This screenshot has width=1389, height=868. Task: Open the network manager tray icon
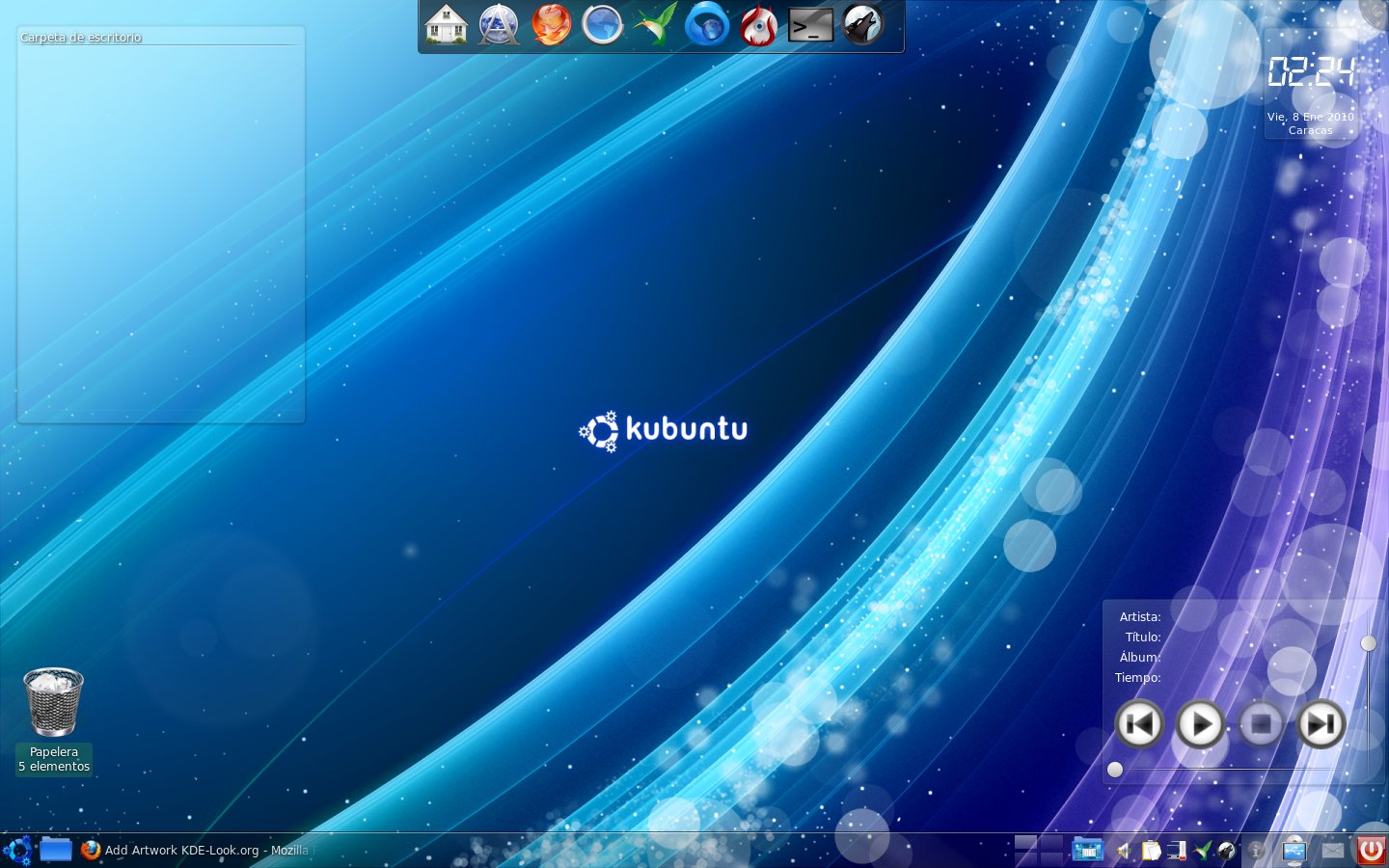point(1177,851)
